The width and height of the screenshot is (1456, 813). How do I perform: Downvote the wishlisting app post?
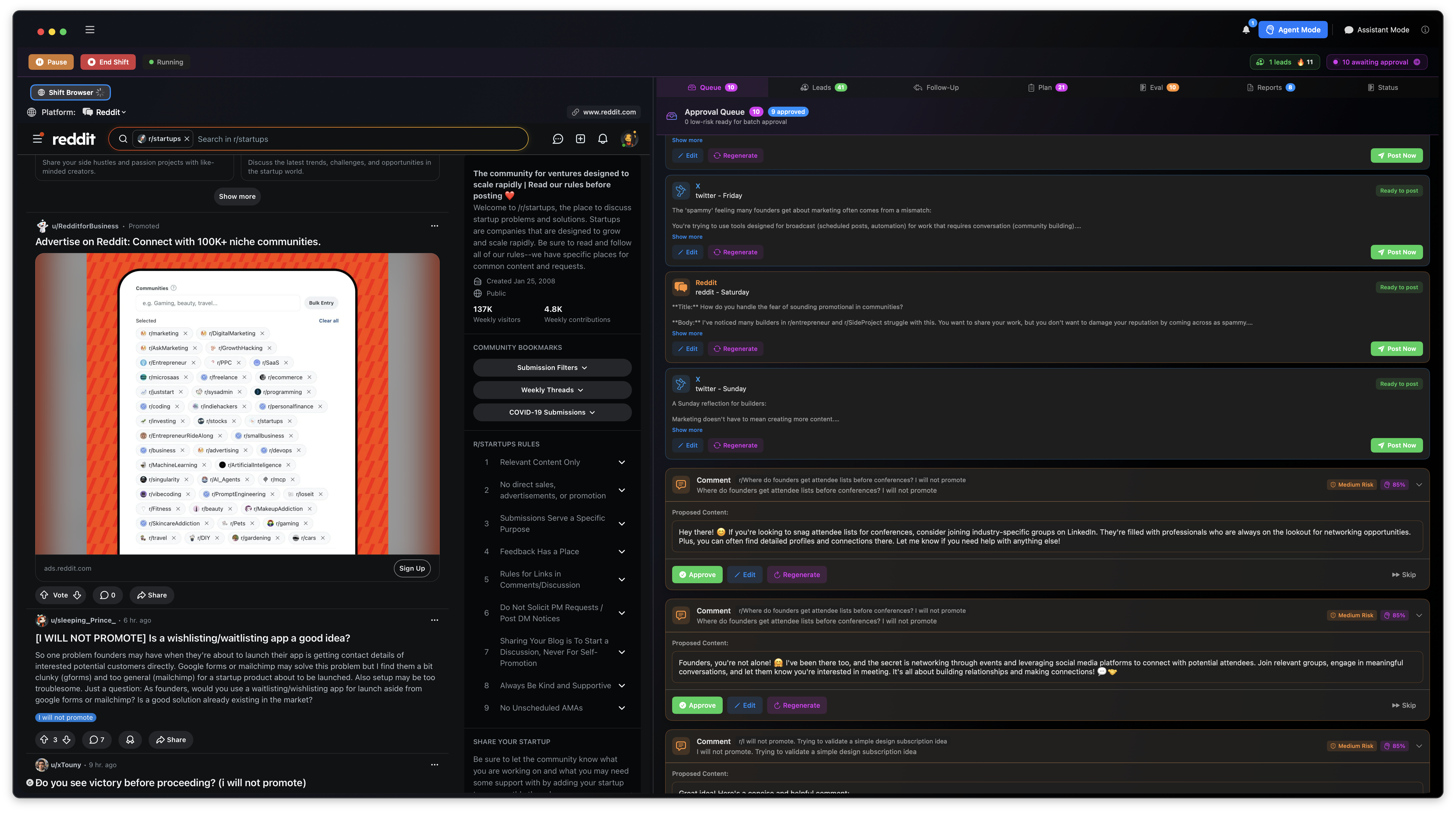(x=67, y=740)
